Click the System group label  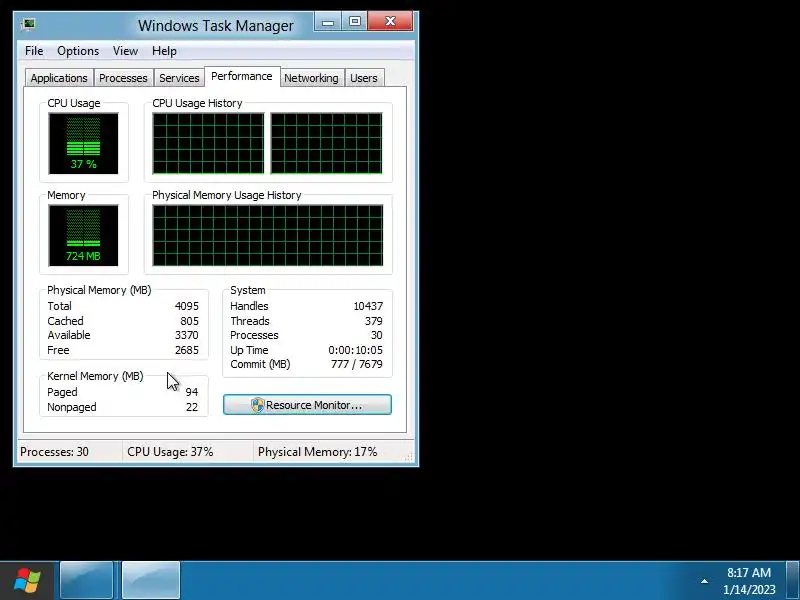coord(248,290)
